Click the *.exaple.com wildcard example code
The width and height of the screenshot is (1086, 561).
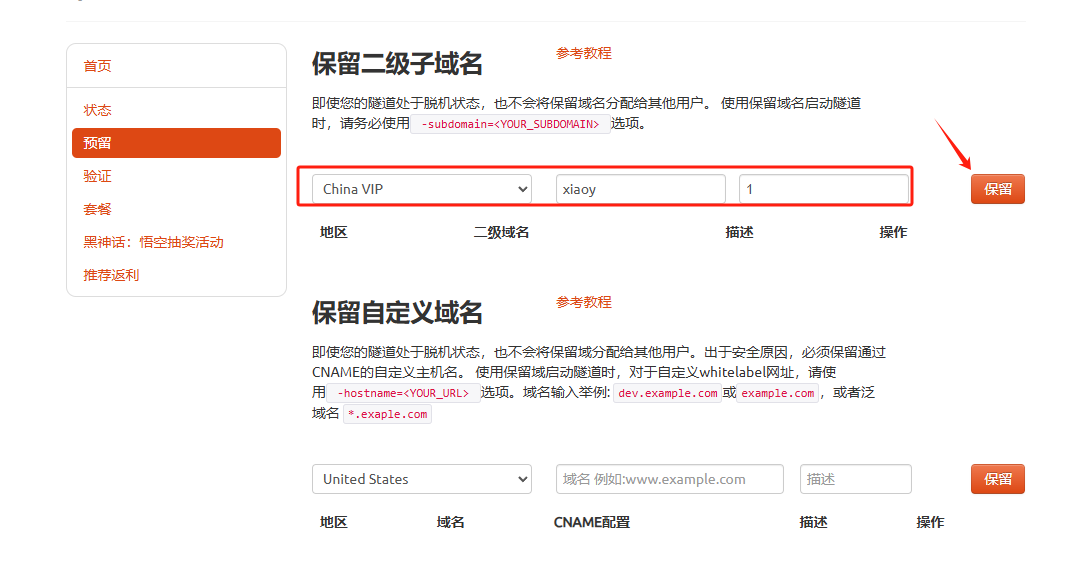pos(387,414)
